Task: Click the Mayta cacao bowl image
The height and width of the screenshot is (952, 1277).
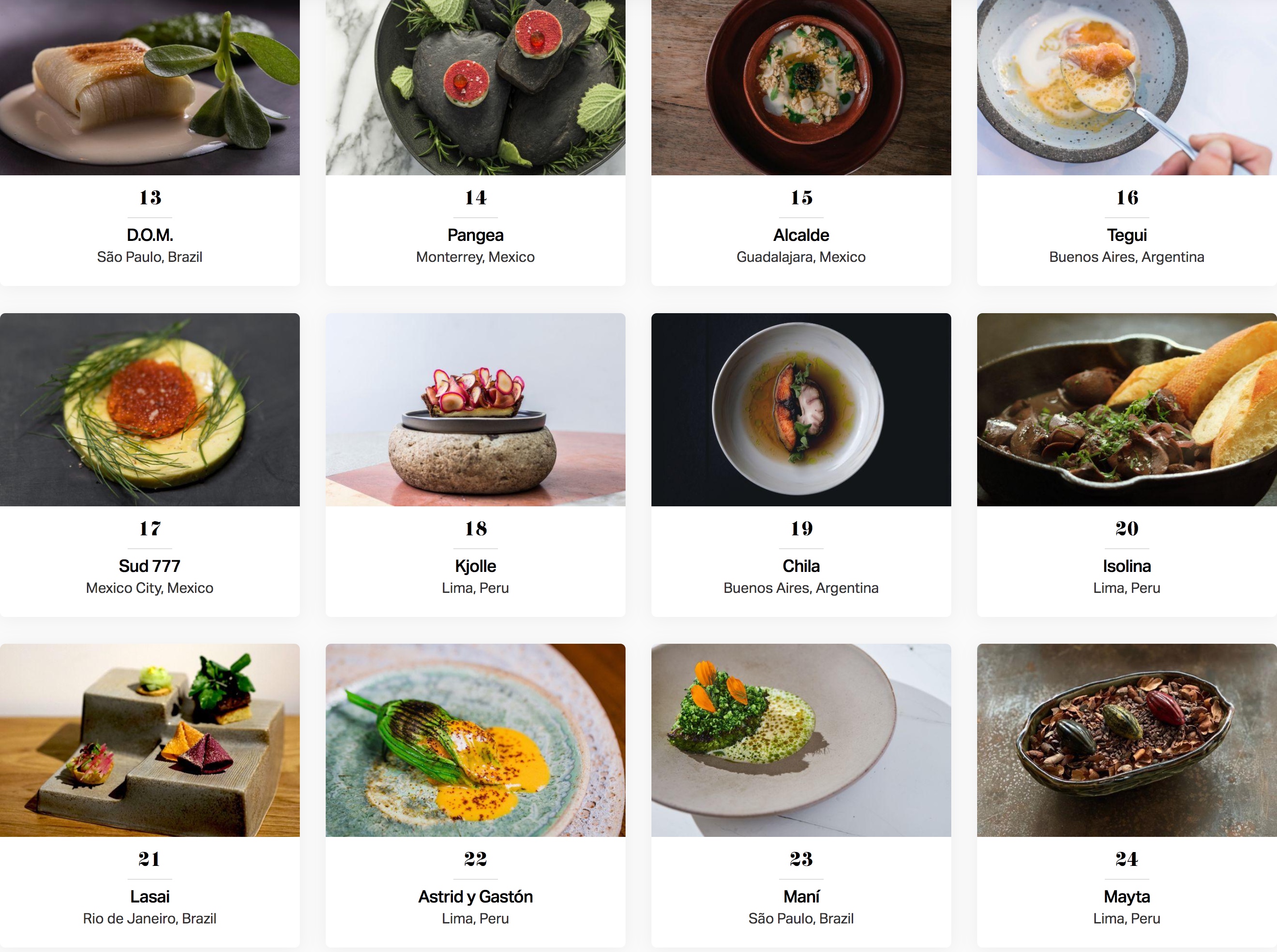Action: click(x=1127, y=740)
